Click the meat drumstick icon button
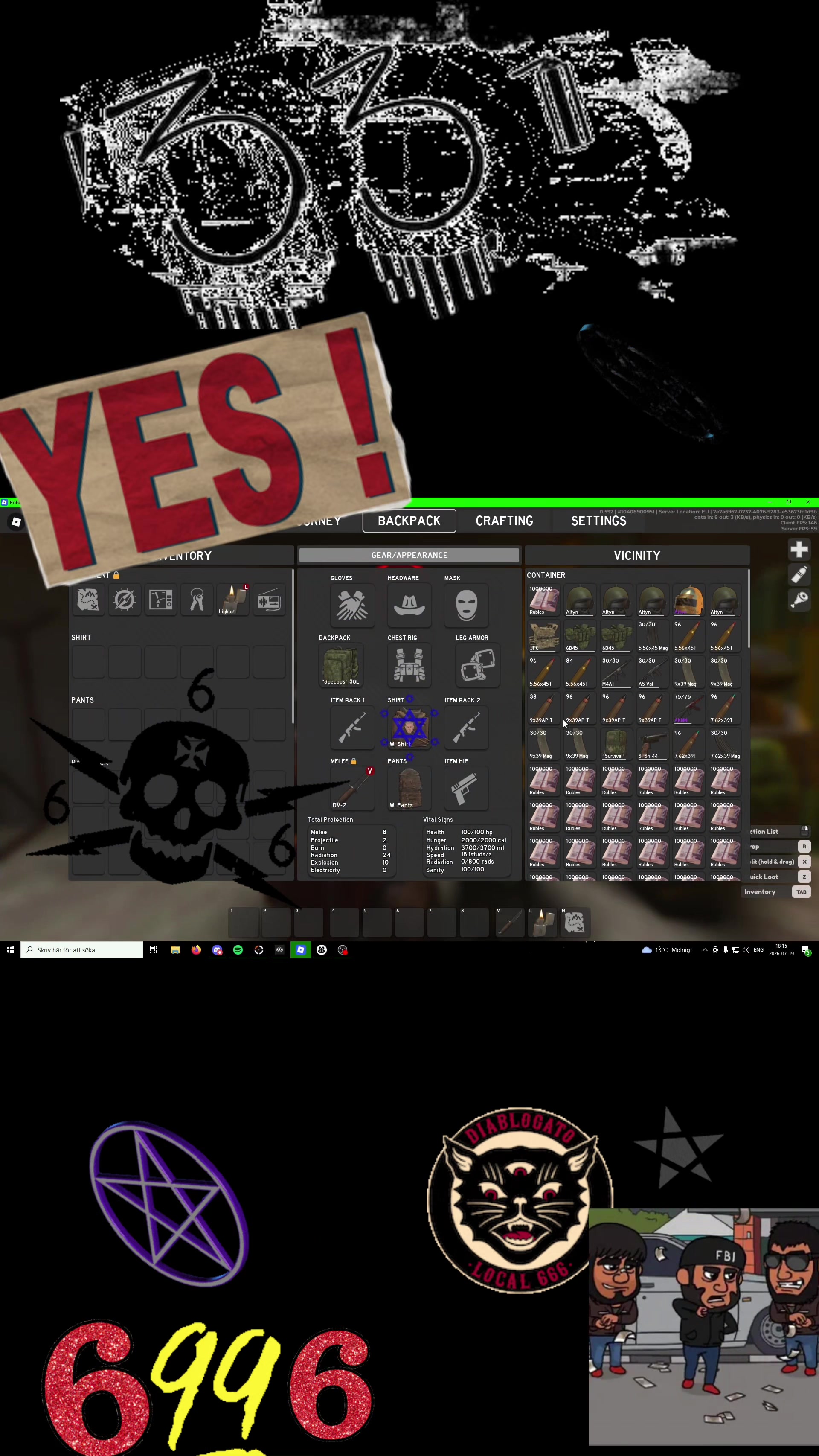Viewport: 819px width, 1456px height. 799,600
